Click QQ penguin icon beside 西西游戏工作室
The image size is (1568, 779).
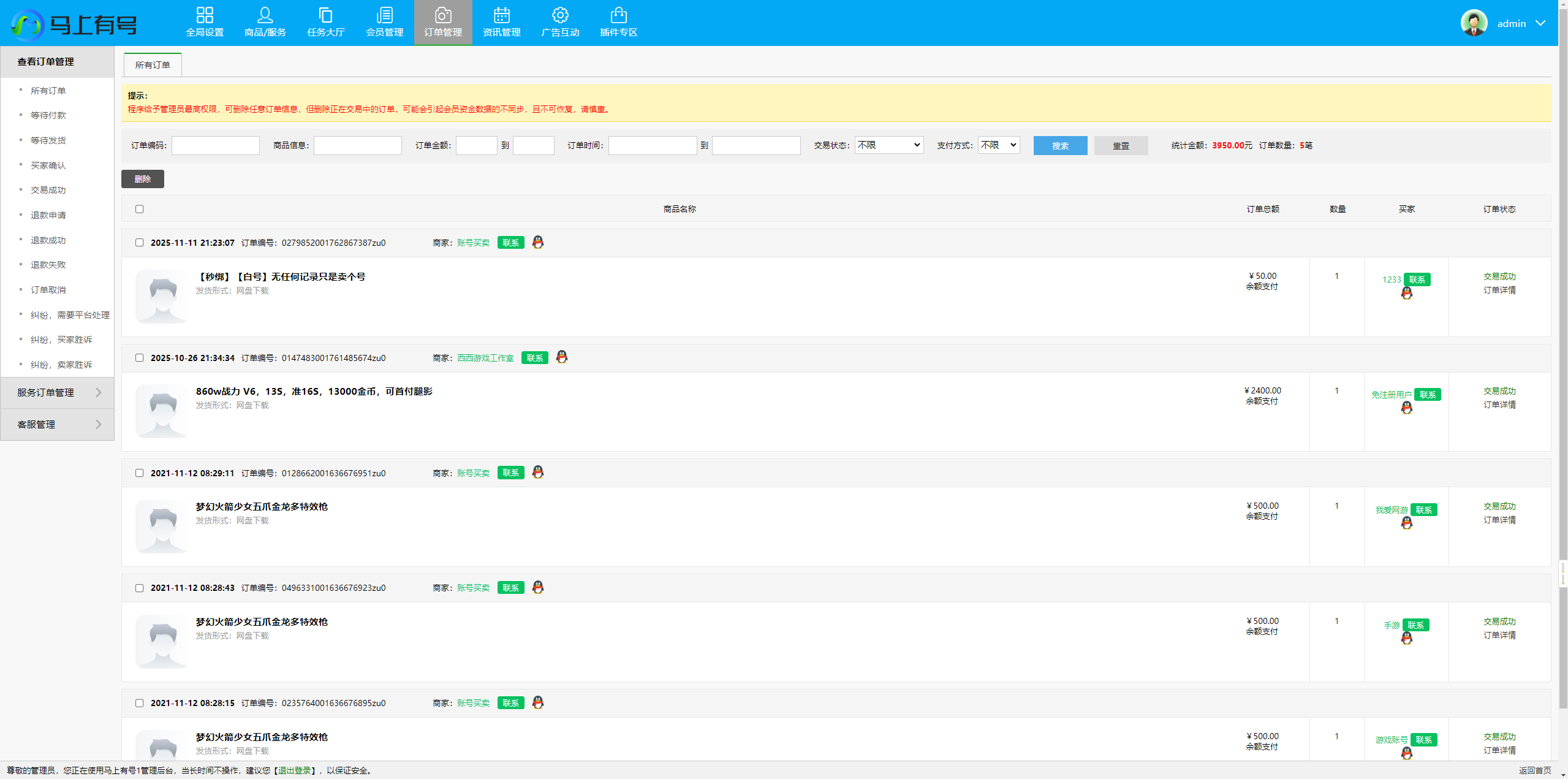561,357
